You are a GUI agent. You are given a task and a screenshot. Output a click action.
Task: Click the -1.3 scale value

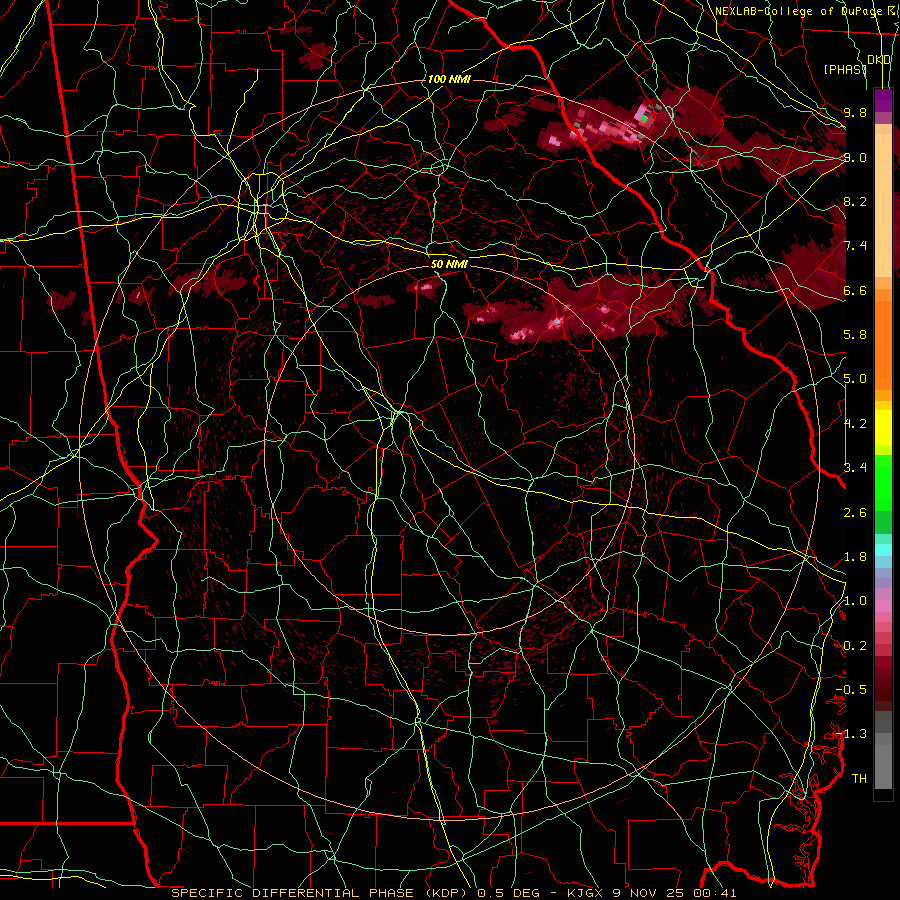coord(851,734)
